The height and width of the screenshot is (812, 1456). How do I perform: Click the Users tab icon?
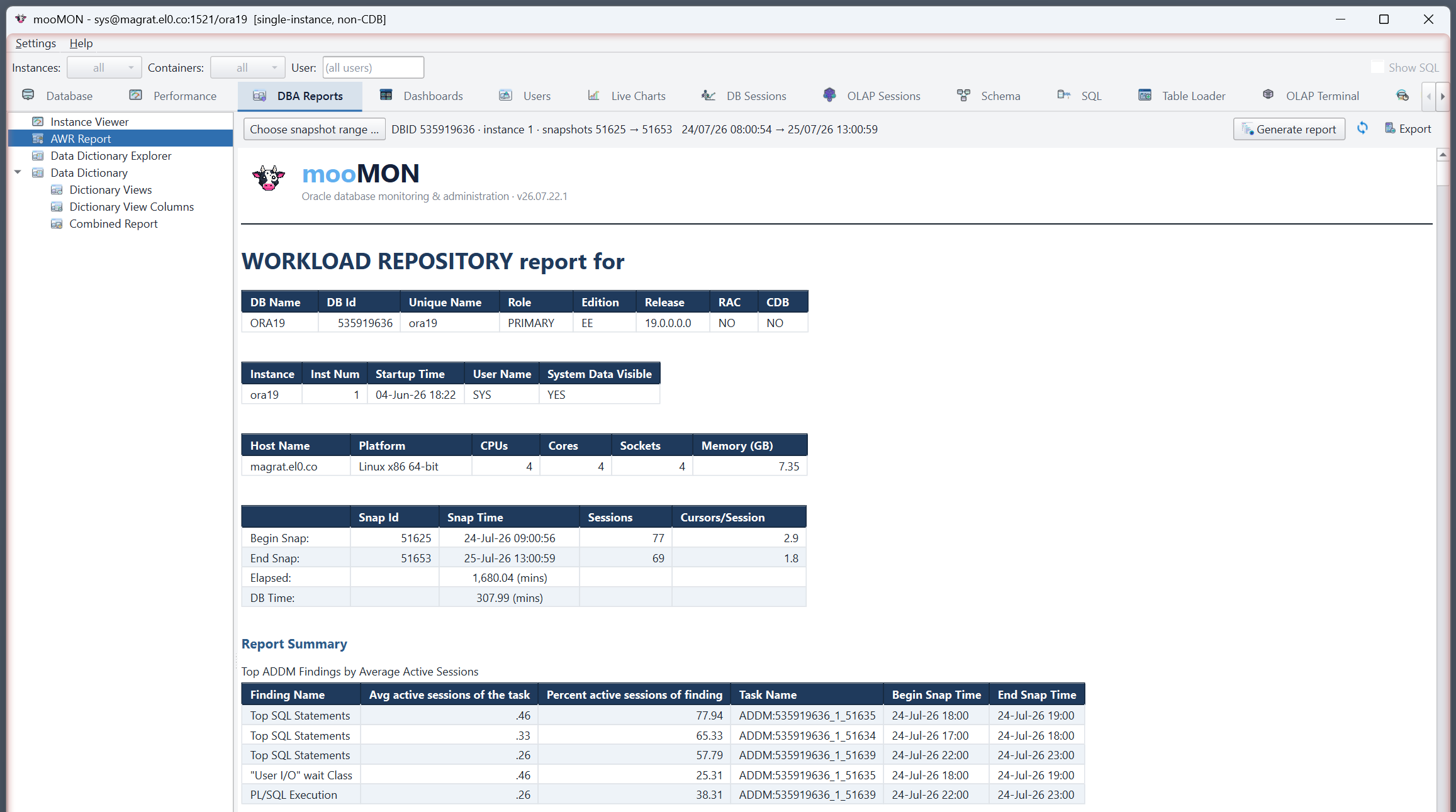tap(505, 95)
